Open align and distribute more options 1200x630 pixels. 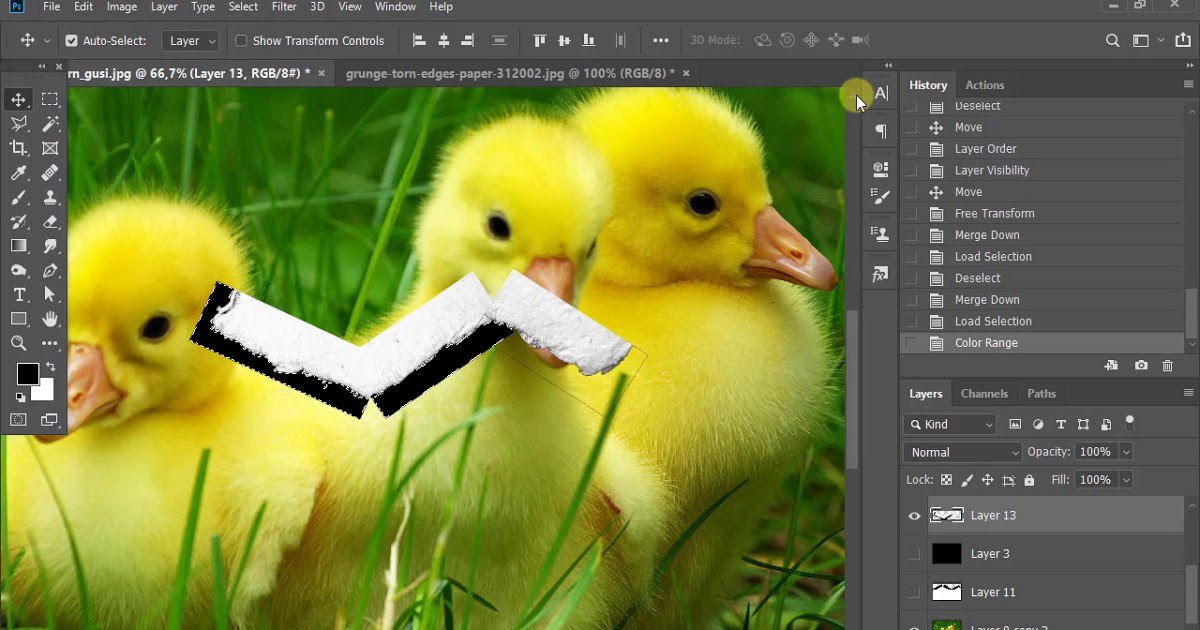(x=661, y=41)
